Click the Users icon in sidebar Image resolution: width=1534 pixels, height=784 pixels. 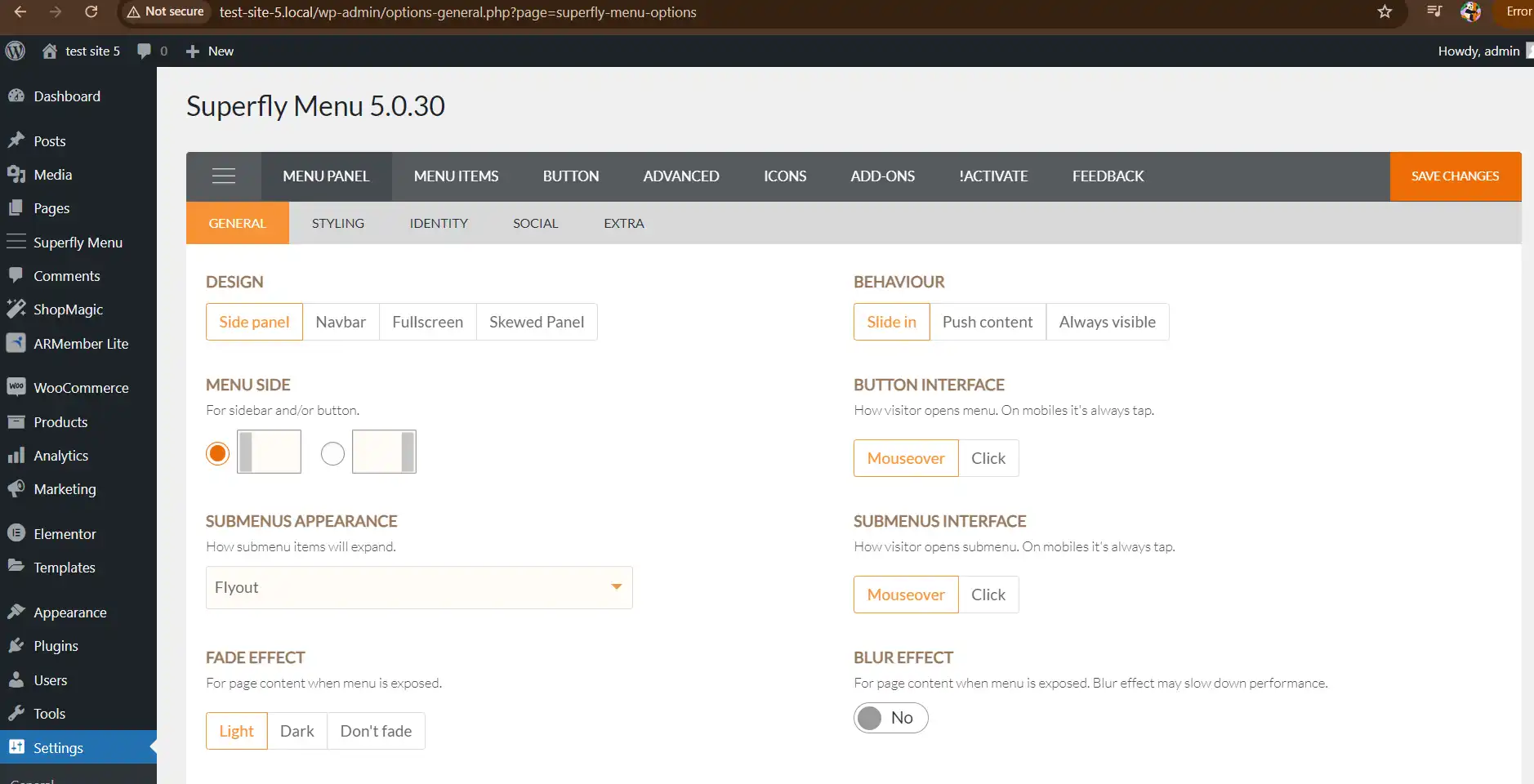point(16,679)
